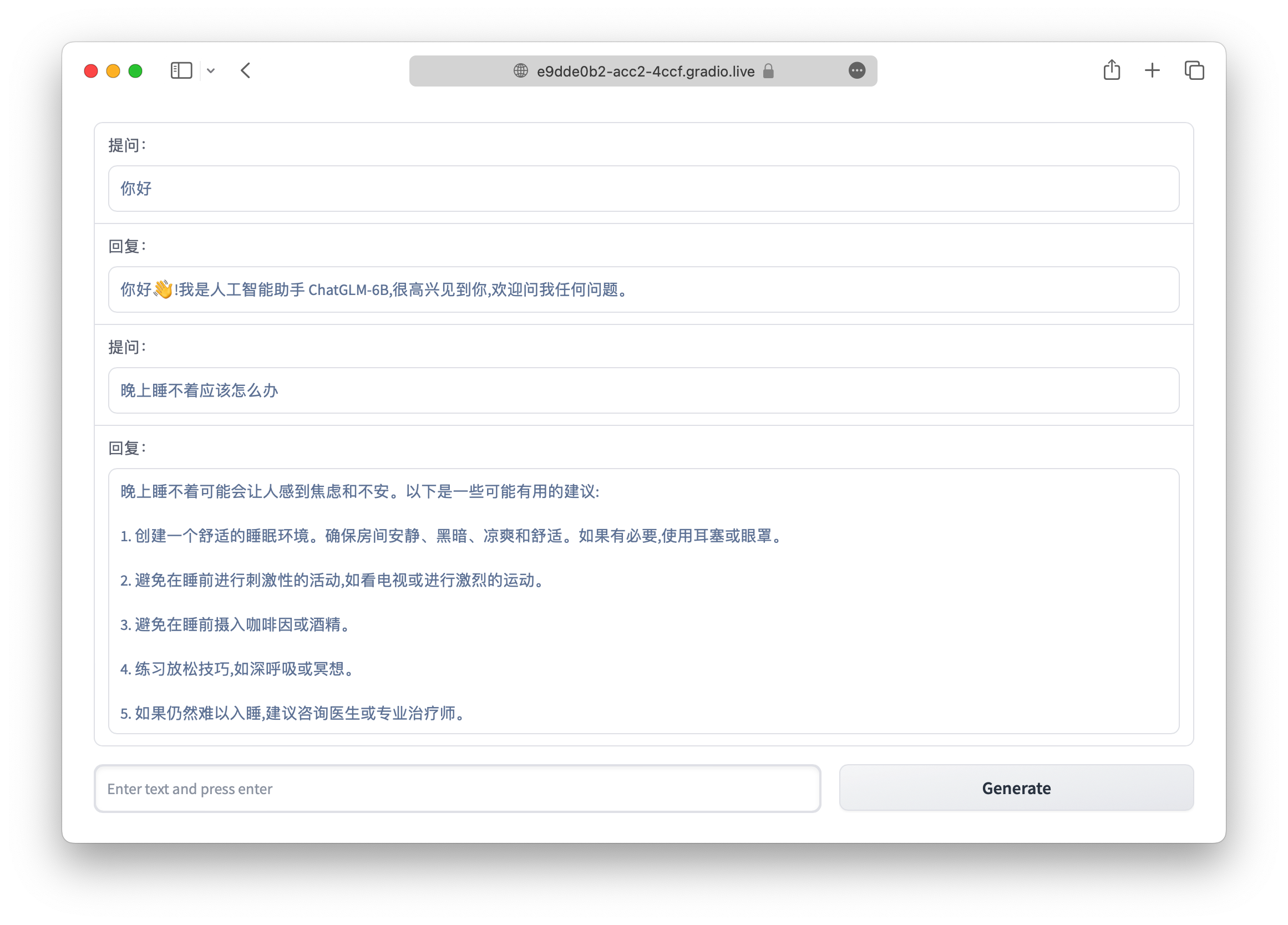Click the question box 晚上睡不着应该怎么办
This screenshot has height=925, width=1288.
643,390
